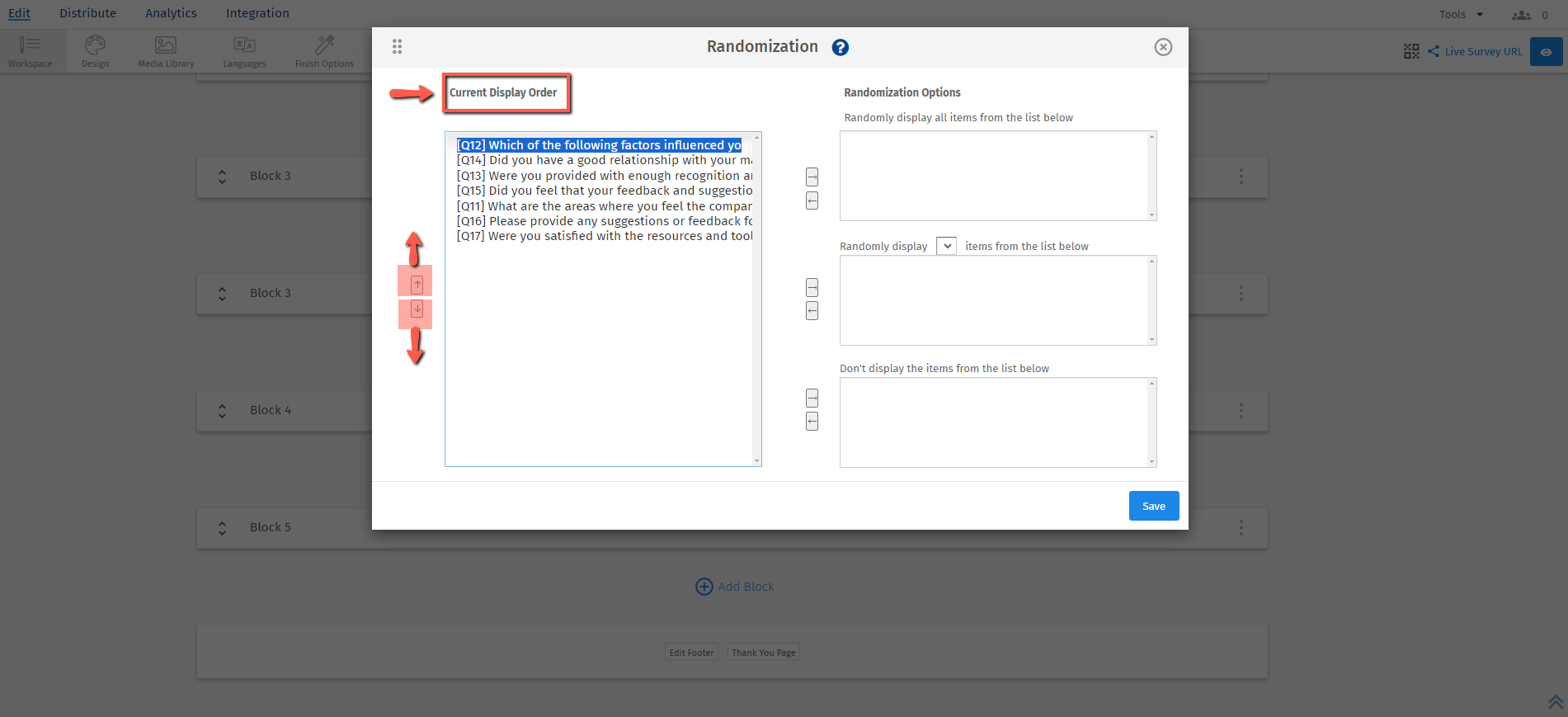Move selected question down in display order

(x=417, y=309)
